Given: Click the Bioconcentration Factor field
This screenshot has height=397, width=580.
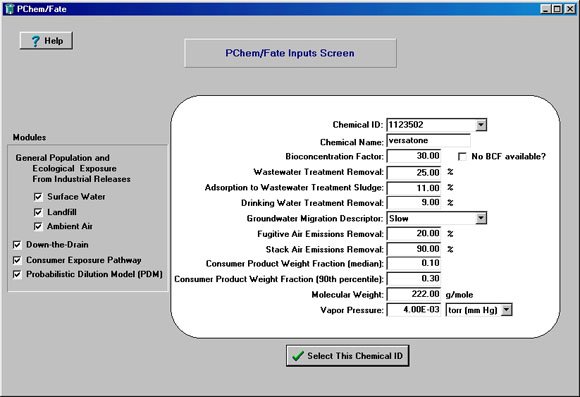Looking at the screenshot, I should (x=414, y=156).
